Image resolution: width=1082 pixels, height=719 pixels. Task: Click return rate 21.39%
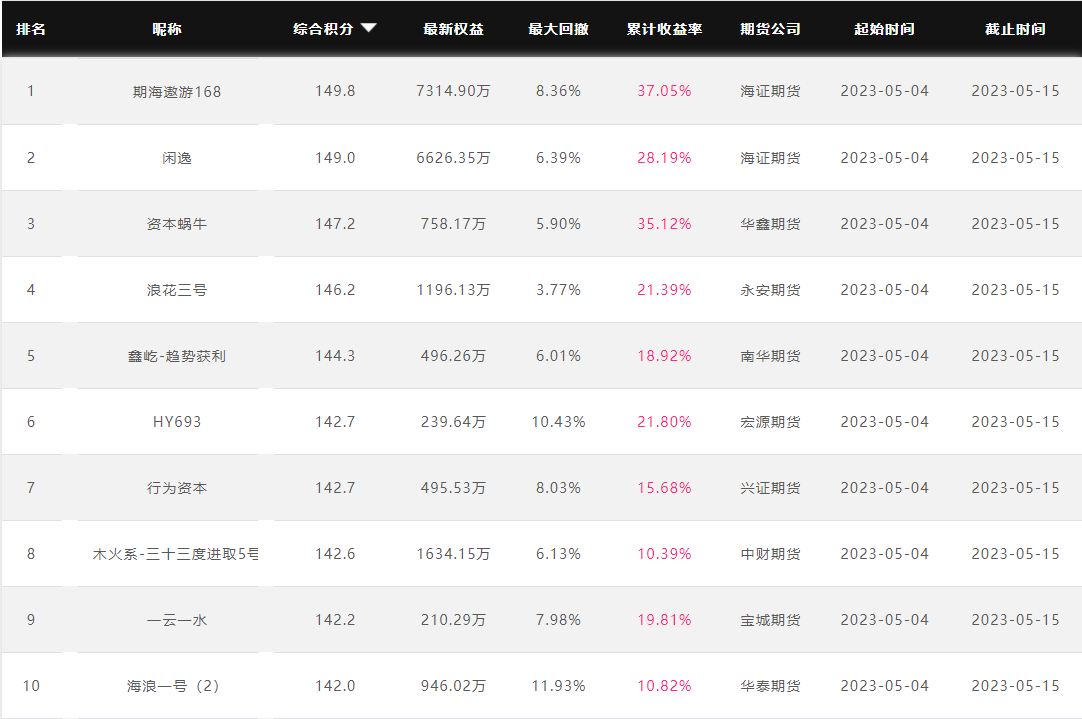[x=664, y=290]
